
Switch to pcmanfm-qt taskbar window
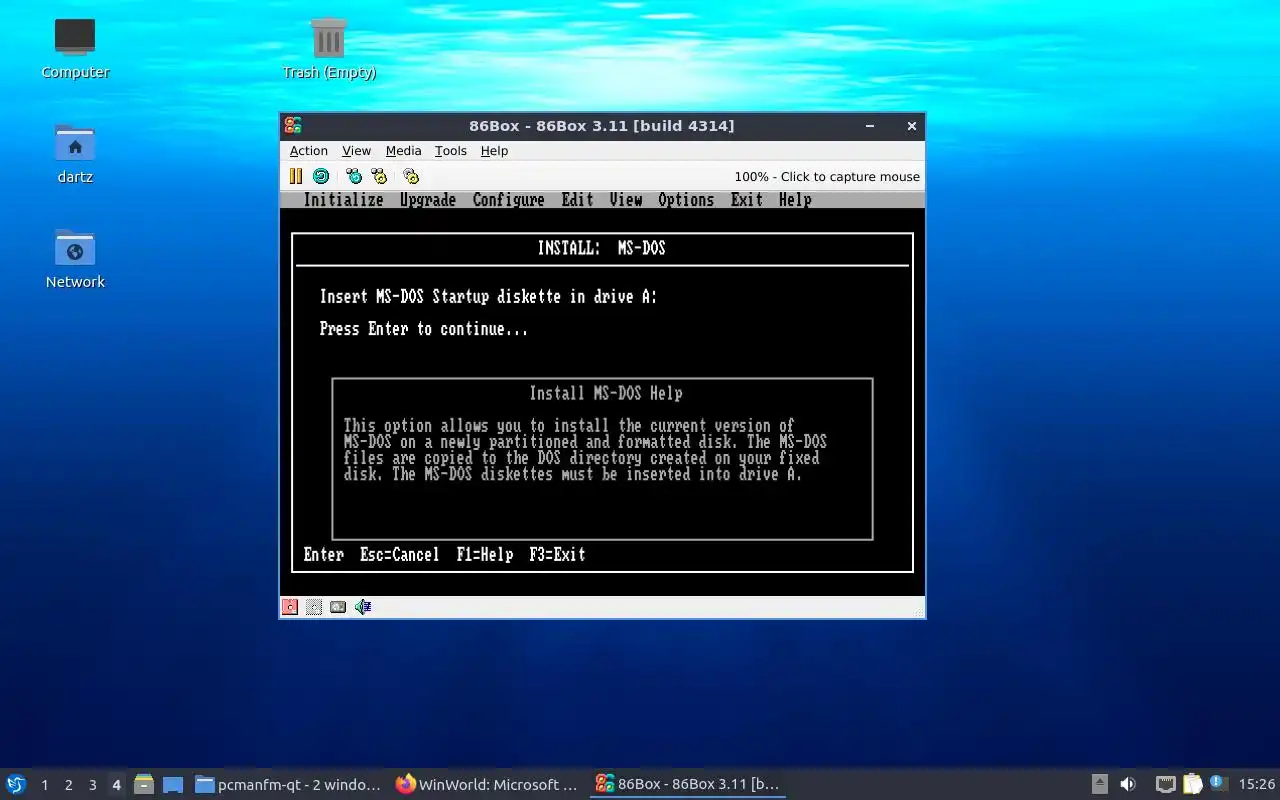(x=288, y=784)
